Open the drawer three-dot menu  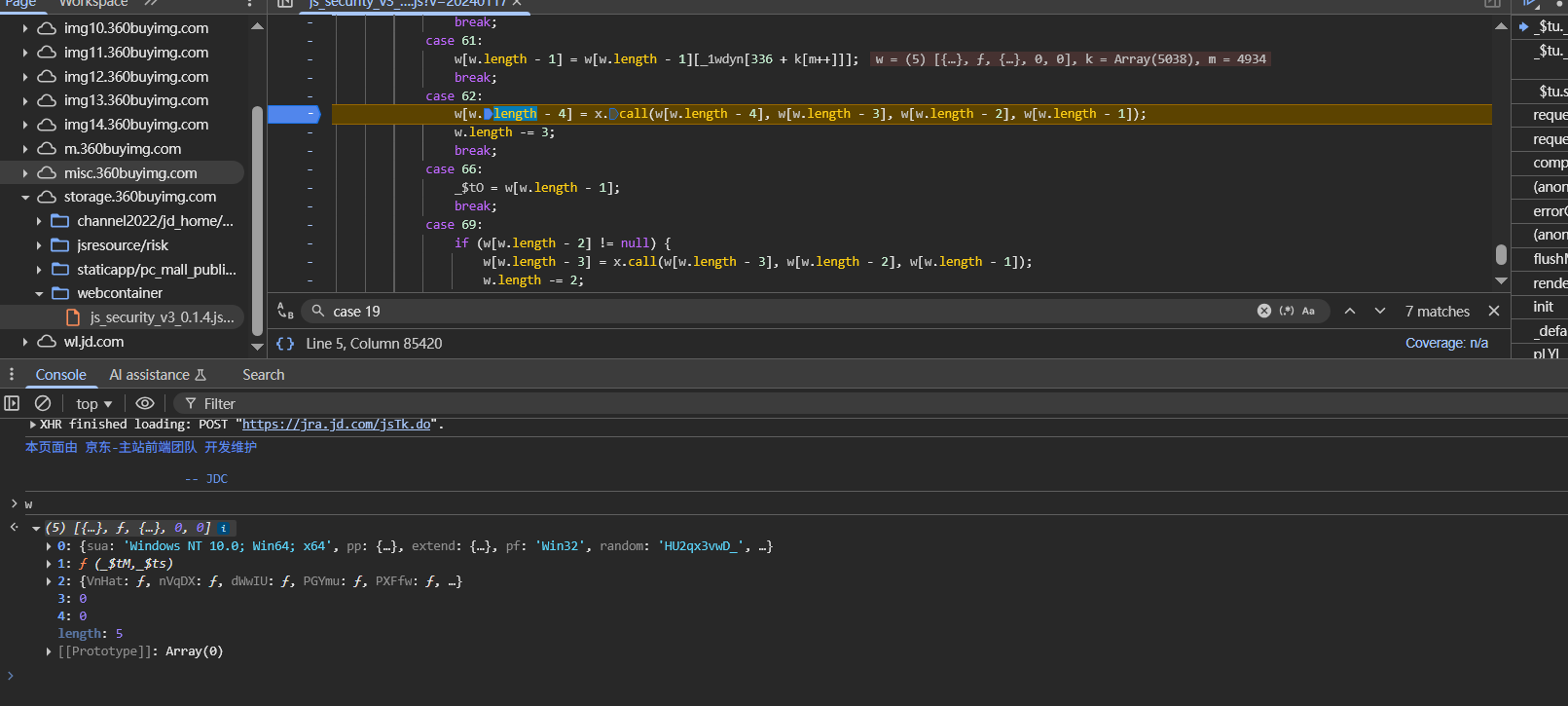click(x=12, y=375)
